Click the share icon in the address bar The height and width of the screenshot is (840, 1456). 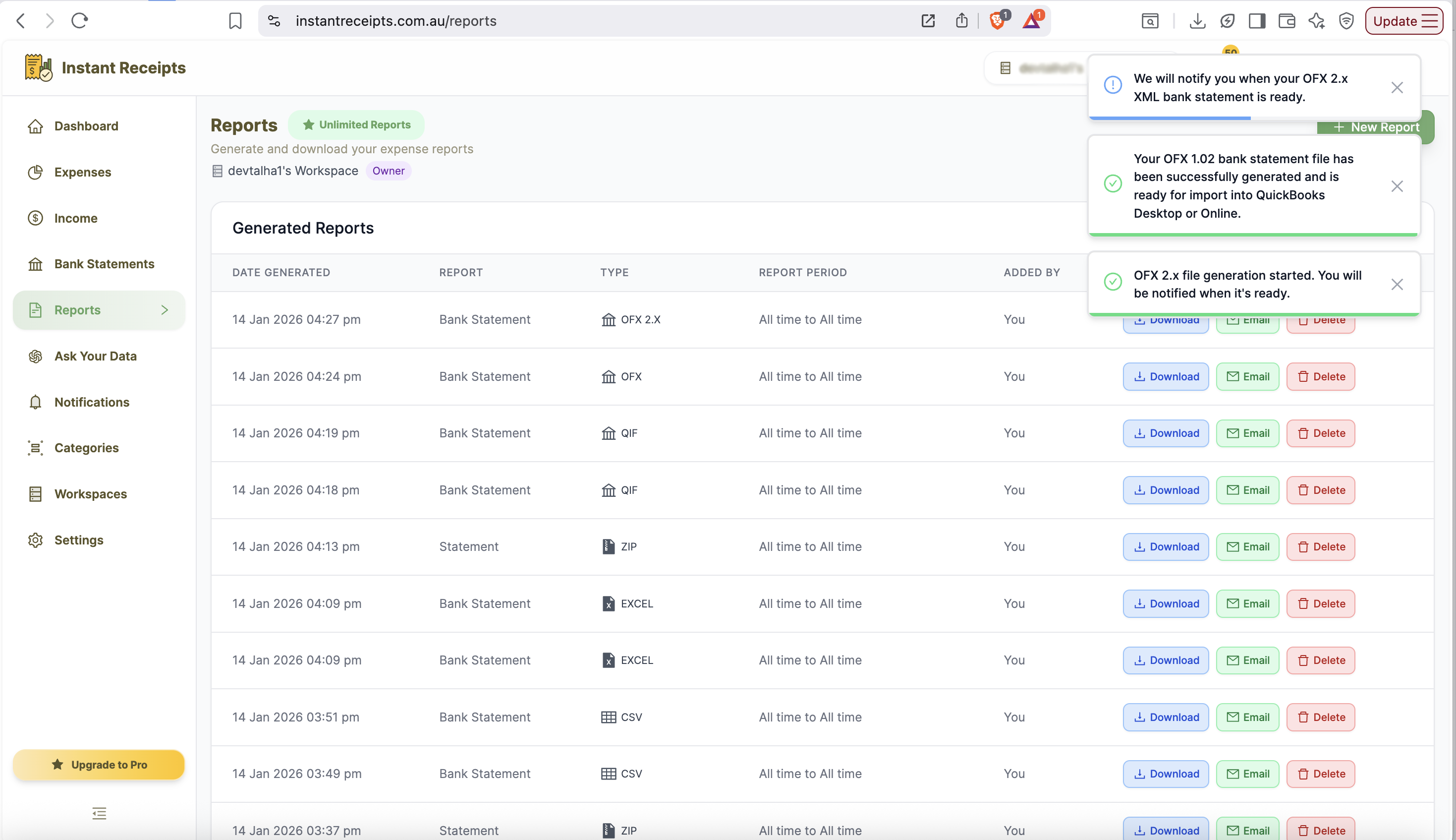961,21
